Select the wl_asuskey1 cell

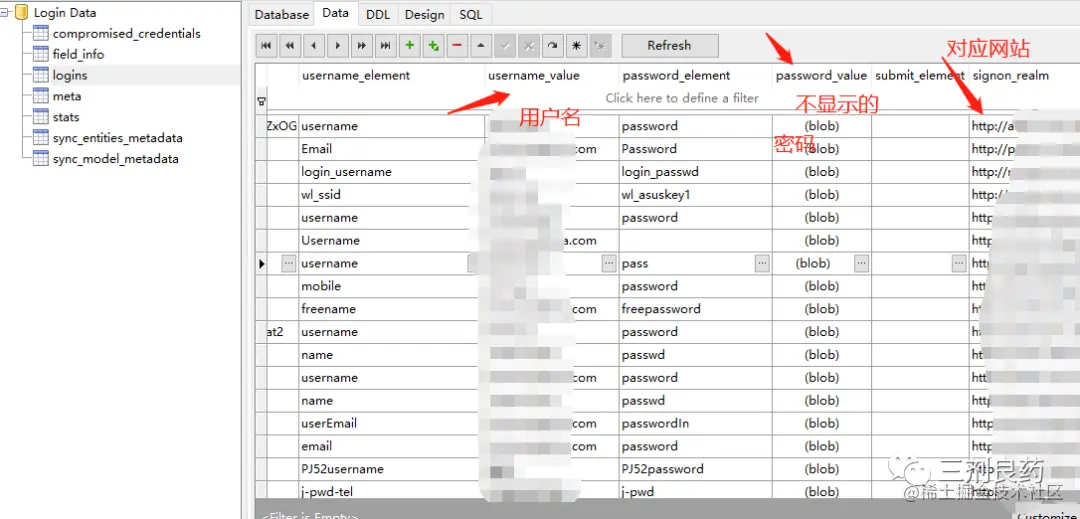[696, 195]
